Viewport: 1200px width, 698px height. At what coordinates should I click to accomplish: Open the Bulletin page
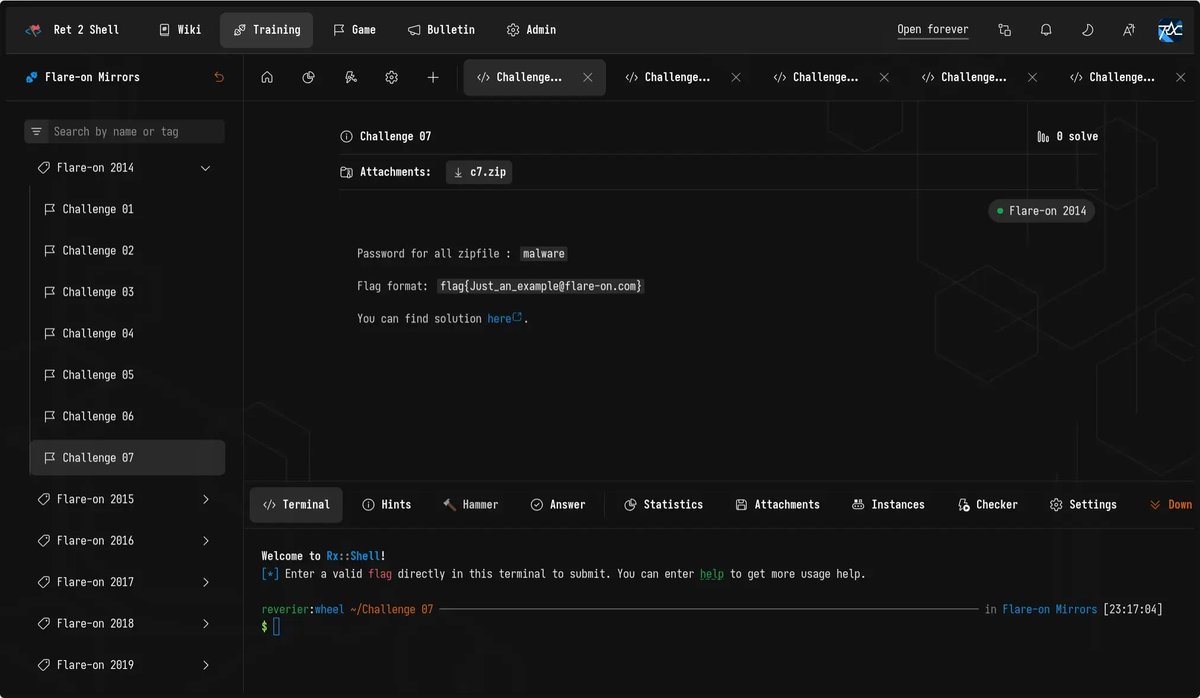[441, 30]
